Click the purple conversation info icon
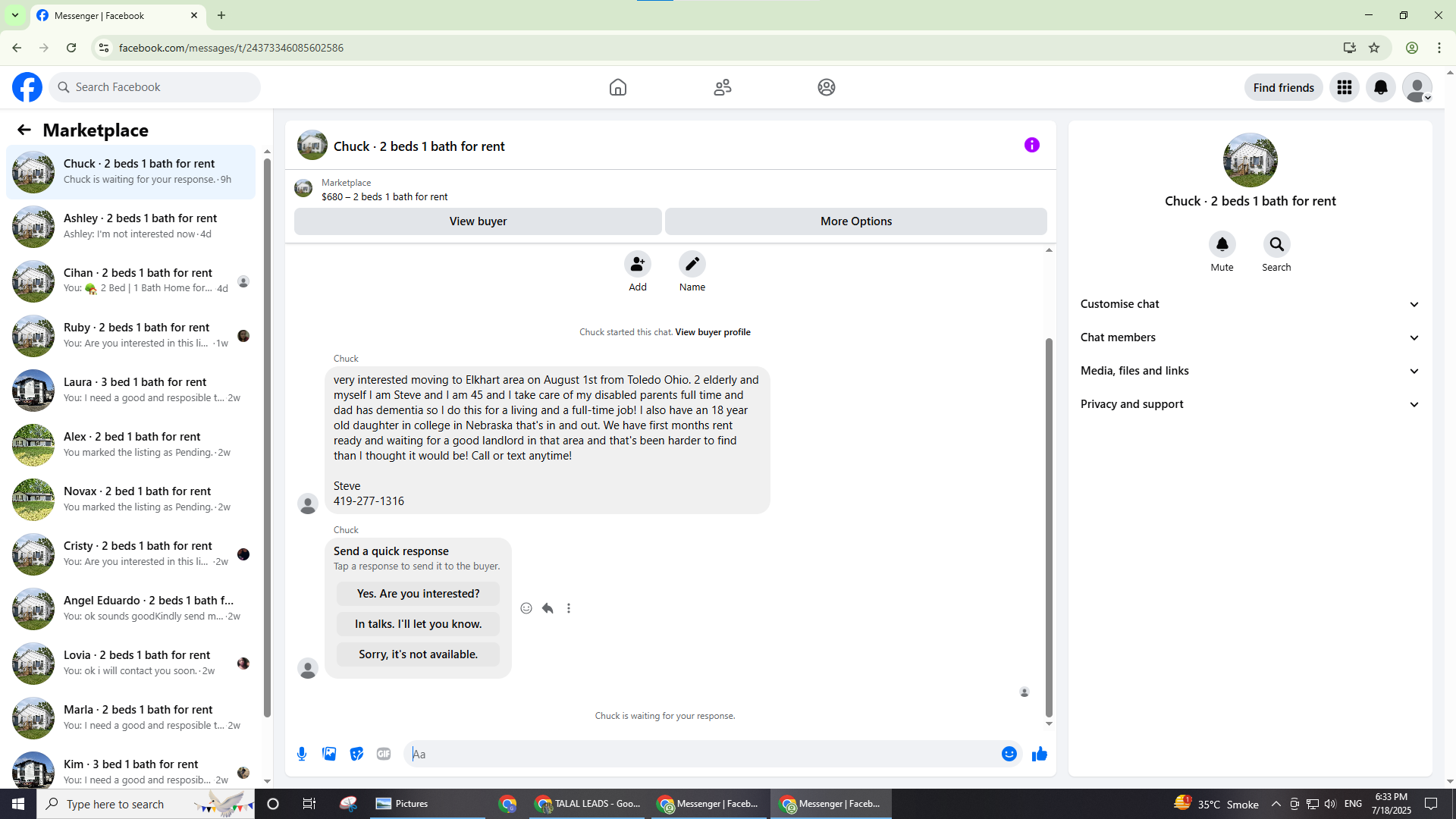Screen dimensions: 1456x819 coord(1031,145)
